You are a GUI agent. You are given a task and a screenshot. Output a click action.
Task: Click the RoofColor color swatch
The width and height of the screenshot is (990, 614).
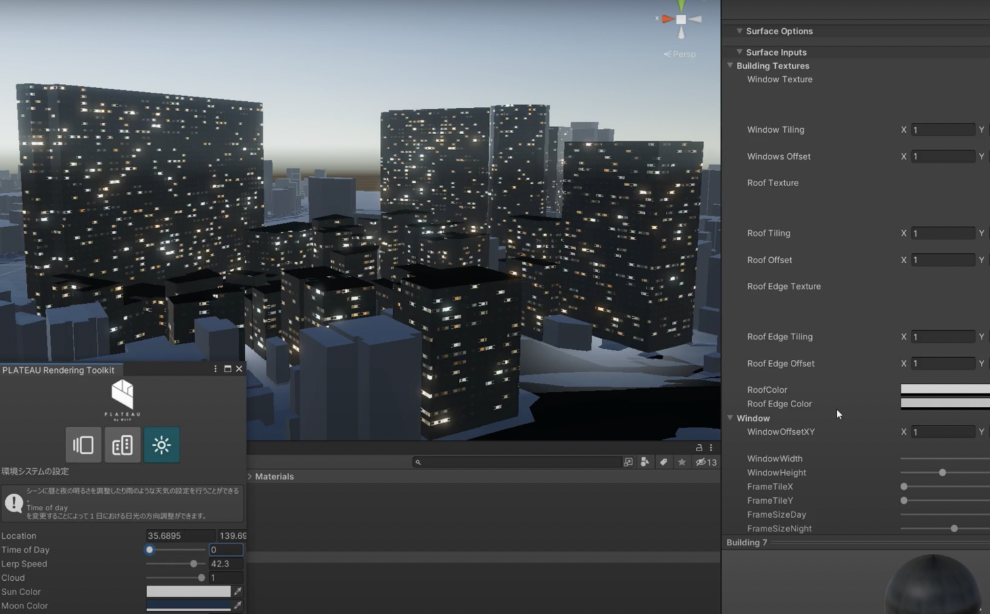click(945, 389)
